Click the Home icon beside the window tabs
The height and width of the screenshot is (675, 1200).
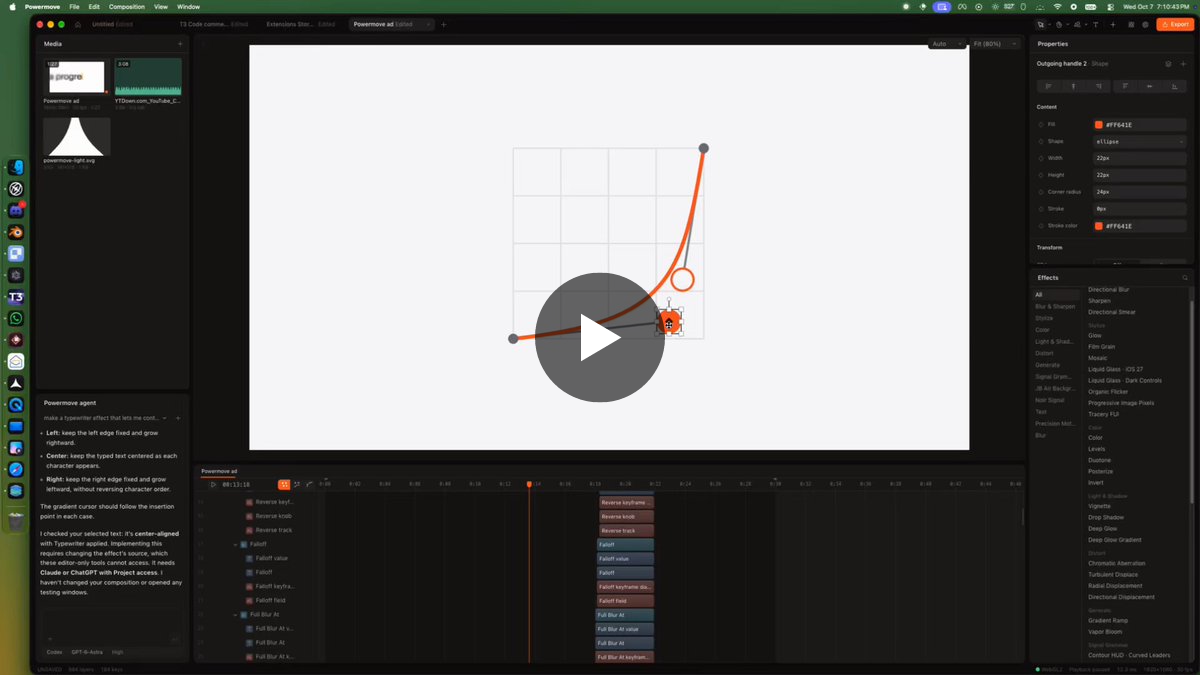pyautogui.click(x=80, y=24)
